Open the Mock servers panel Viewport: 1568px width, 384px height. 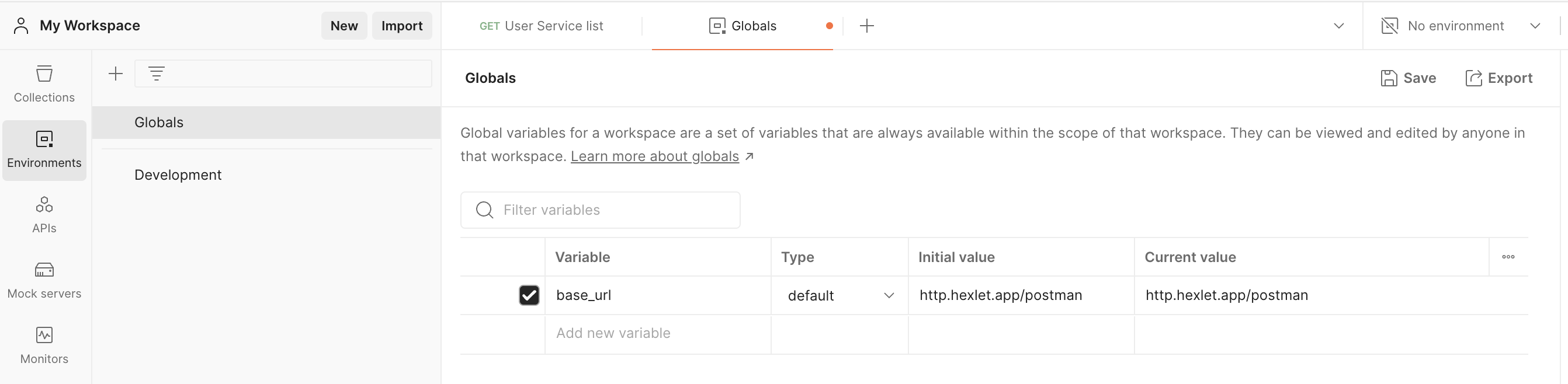44,280
